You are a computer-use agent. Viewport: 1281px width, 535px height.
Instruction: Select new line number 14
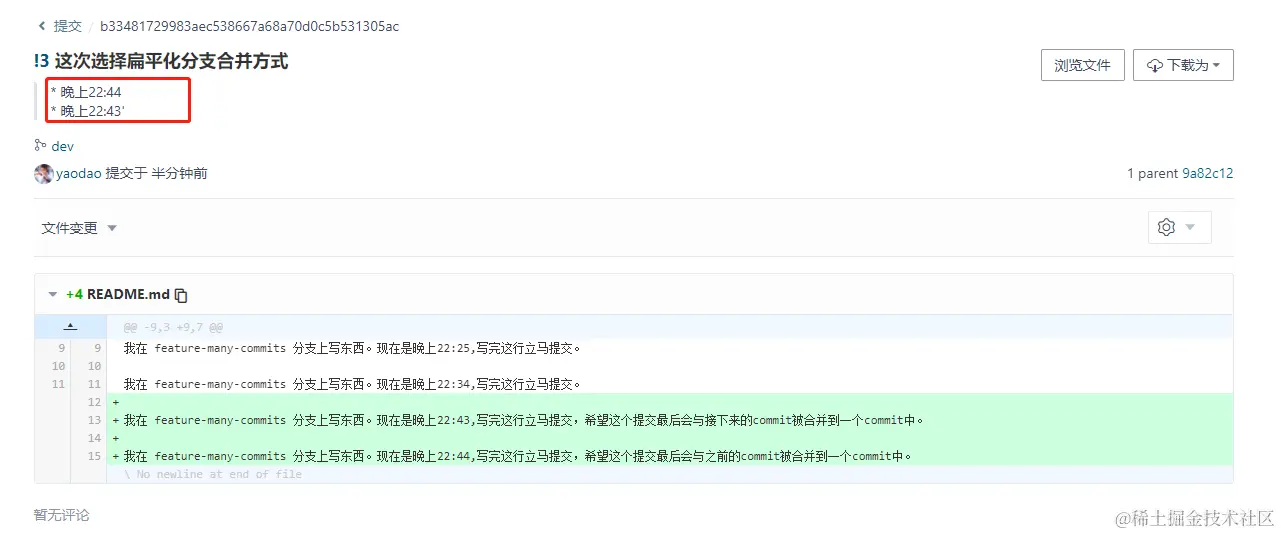tap(94, 438)
